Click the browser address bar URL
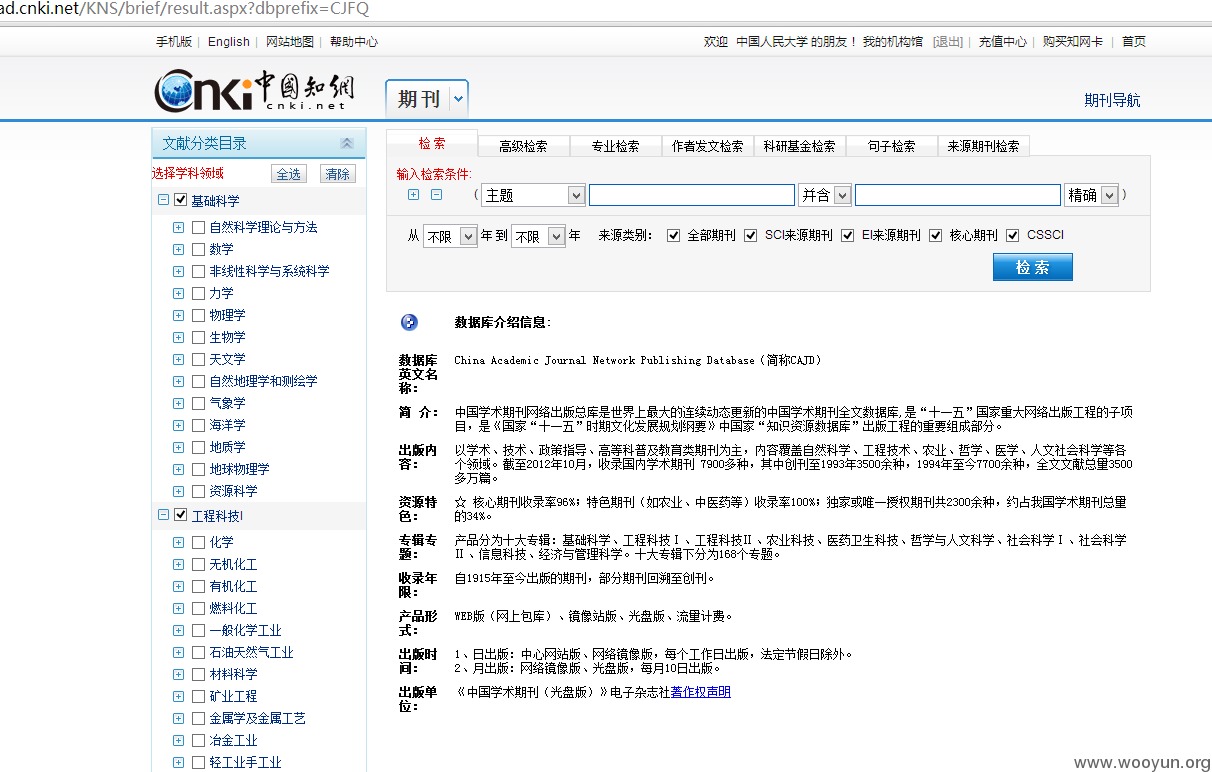The width and height of the screenshot is (1212, 772). [185, 9]
